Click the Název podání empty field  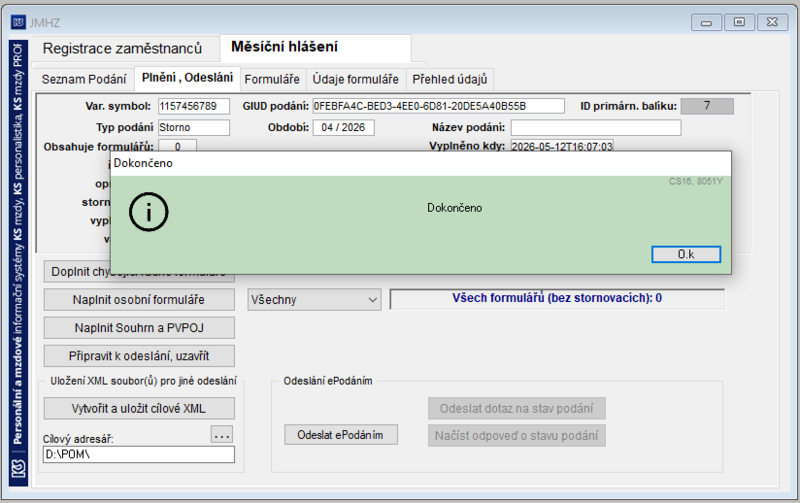pos(596,128)
